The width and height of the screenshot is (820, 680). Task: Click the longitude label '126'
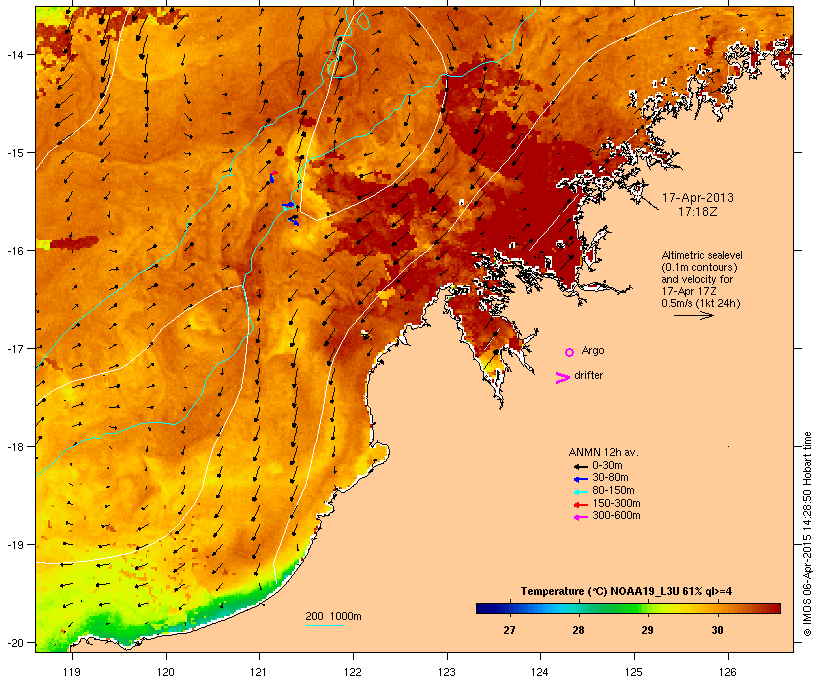[x=727, y=672]
